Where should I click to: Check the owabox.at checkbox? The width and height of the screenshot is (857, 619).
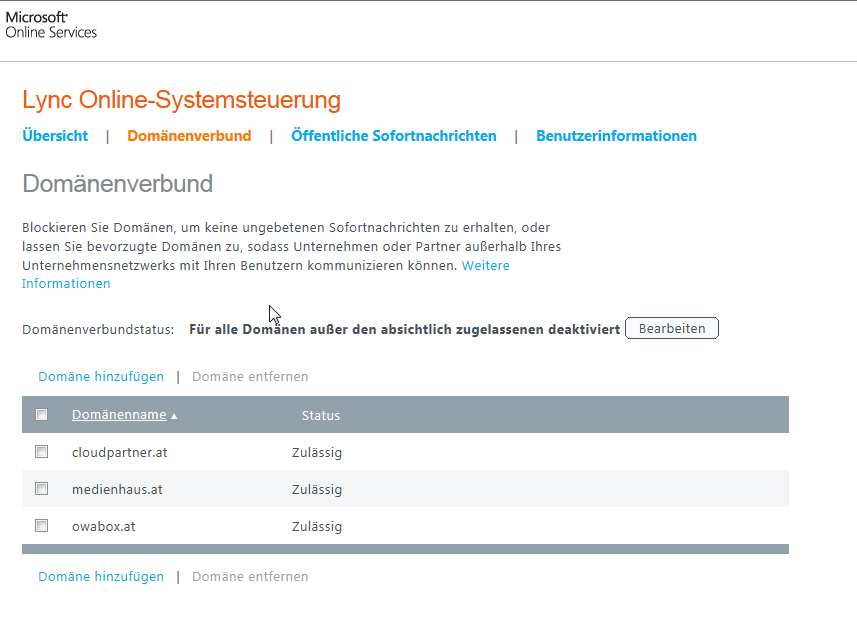point(42,526)
